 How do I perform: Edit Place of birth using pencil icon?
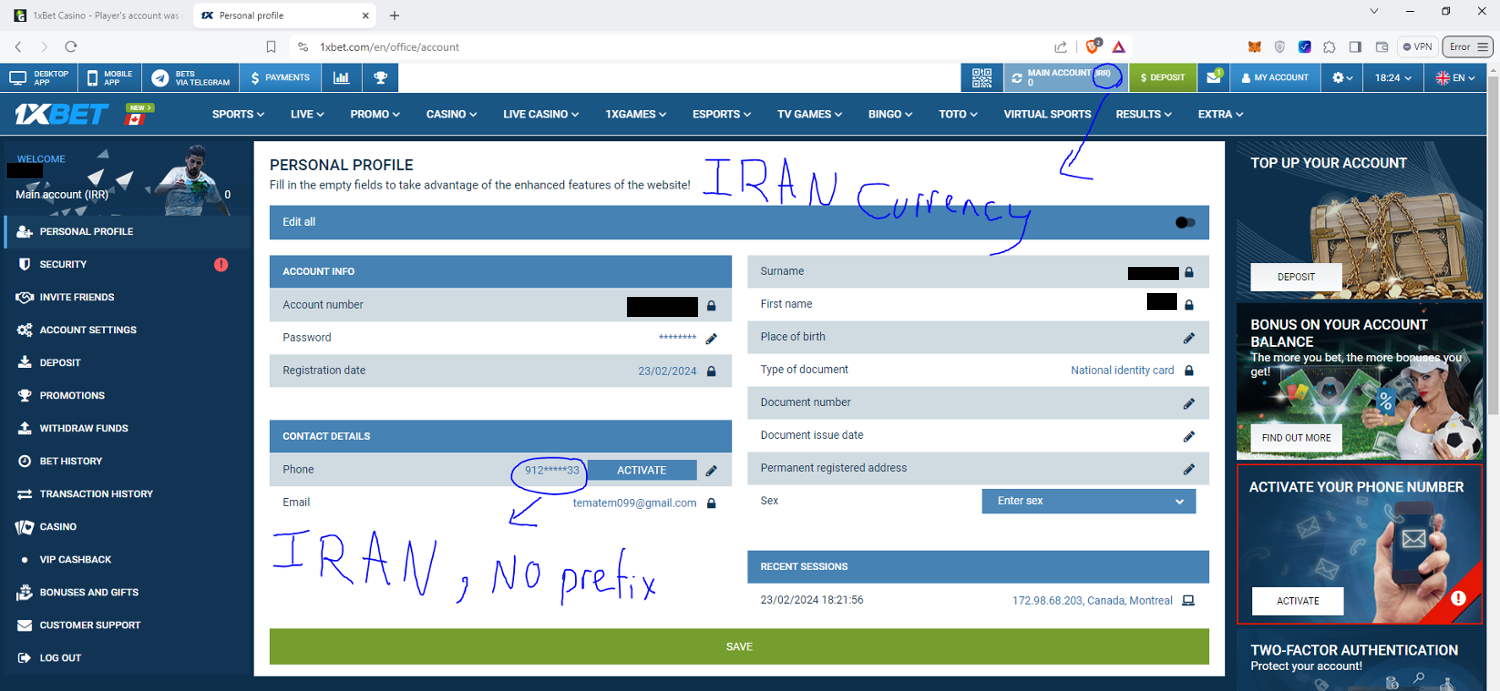[1188, 337]
